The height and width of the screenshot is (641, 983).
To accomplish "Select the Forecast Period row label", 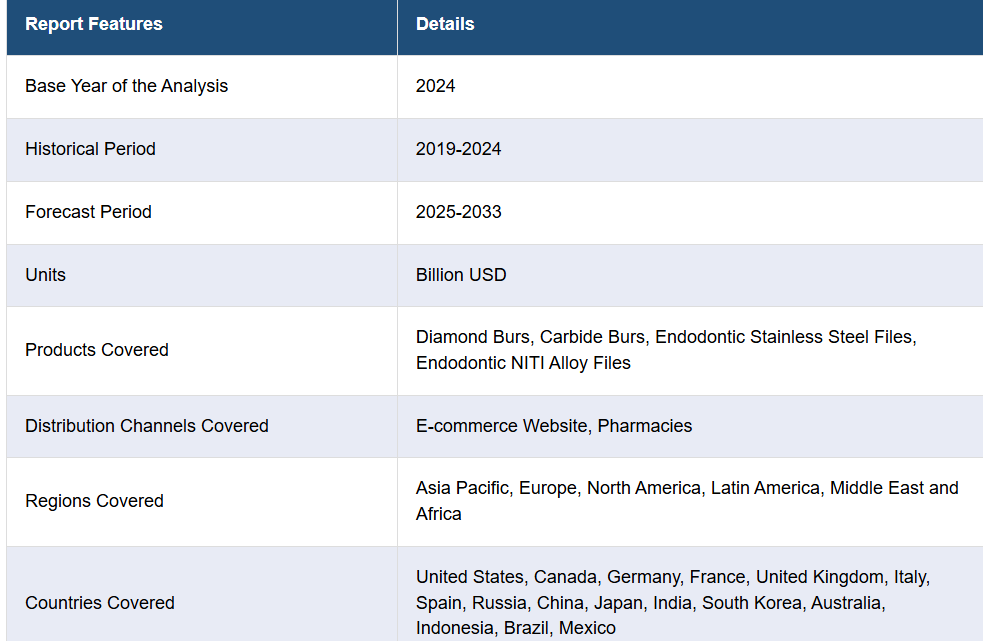I will tap(88, 211).
